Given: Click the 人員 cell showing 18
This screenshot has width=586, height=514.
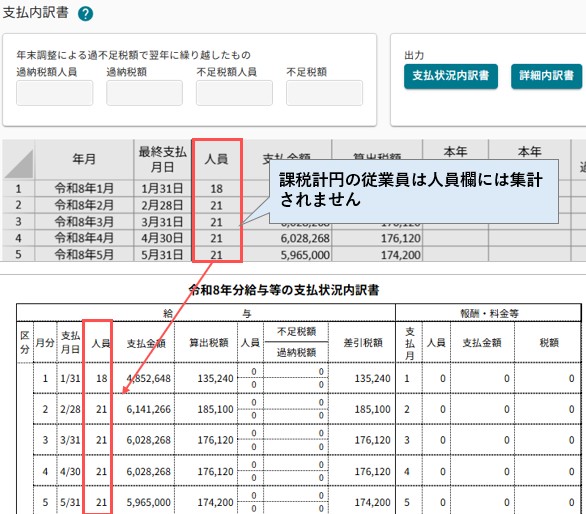Looking at the screenshot, I should pyautogui.click(x=217, y=188).
